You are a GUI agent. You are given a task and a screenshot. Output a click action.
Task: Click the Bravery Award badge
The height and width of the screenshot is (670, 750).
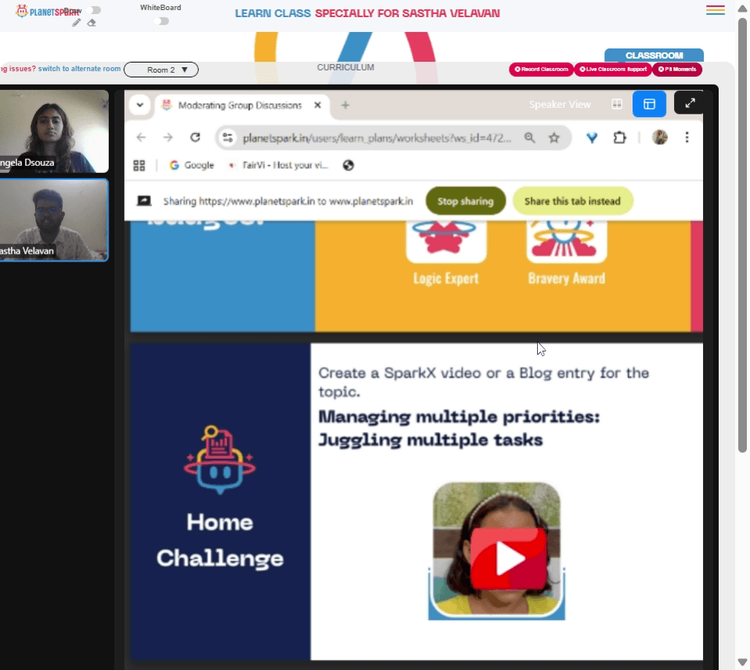(566, 253)
